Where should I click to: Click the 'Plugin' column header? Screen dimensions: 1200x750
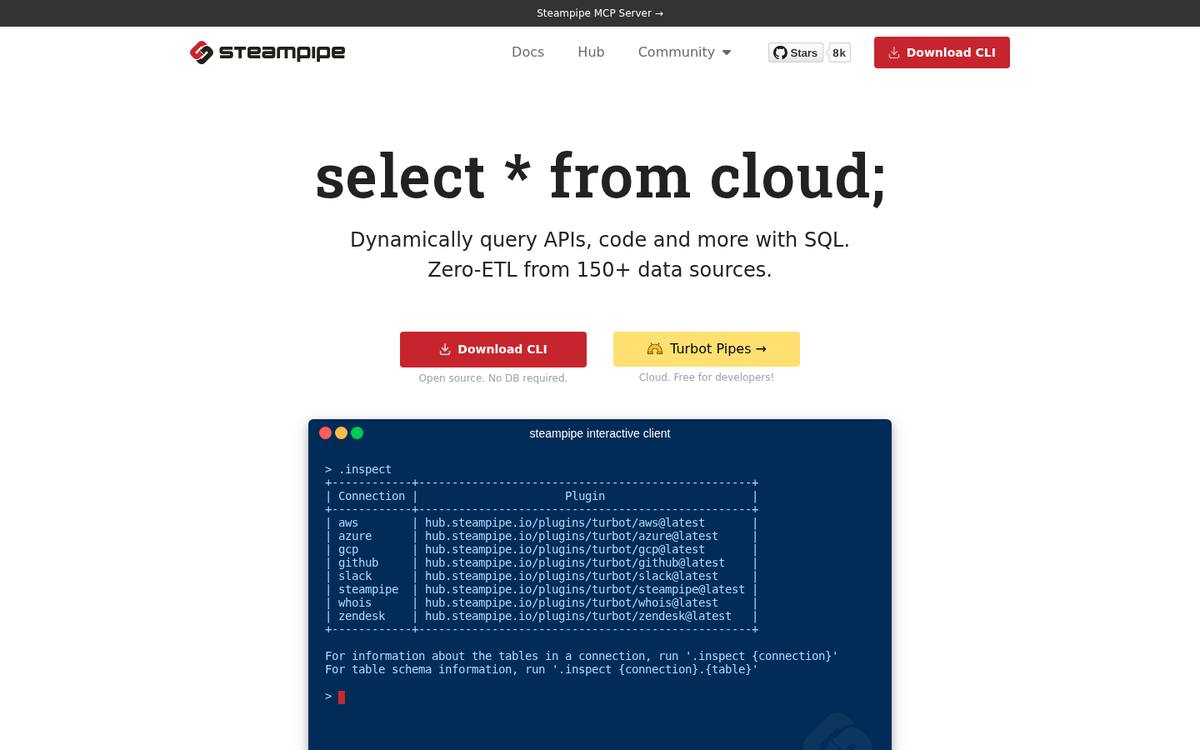(585, 496)
